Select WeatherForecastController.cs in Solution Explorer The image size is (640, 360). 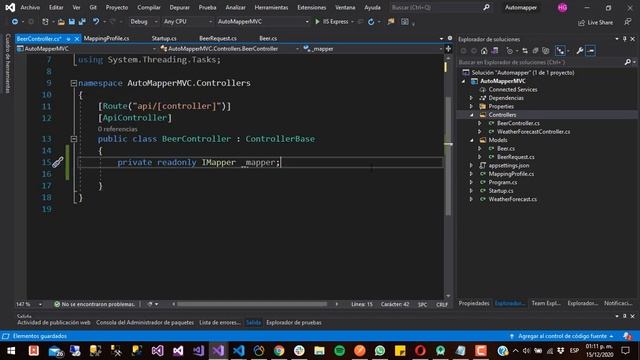pyautogui.click(x=533, y=132)
